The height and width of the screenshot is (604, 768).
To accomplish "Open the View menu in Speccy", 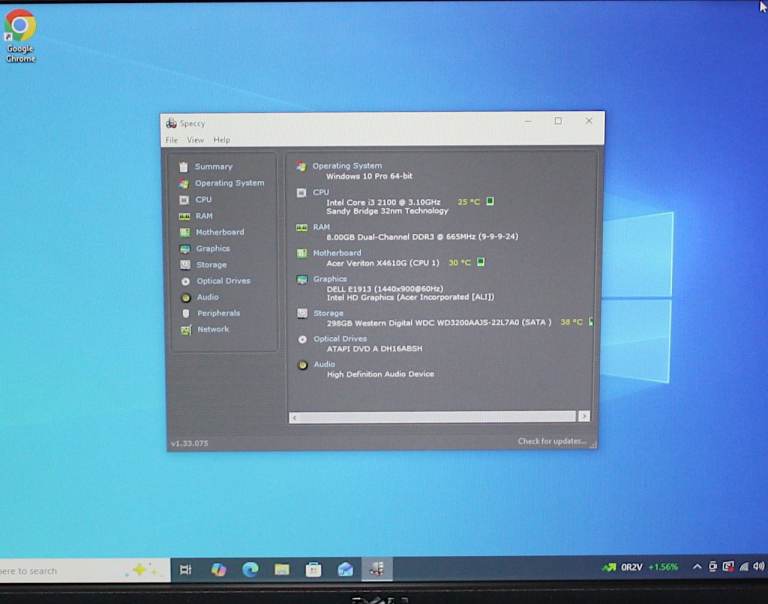I will click(x=195, y=140).
